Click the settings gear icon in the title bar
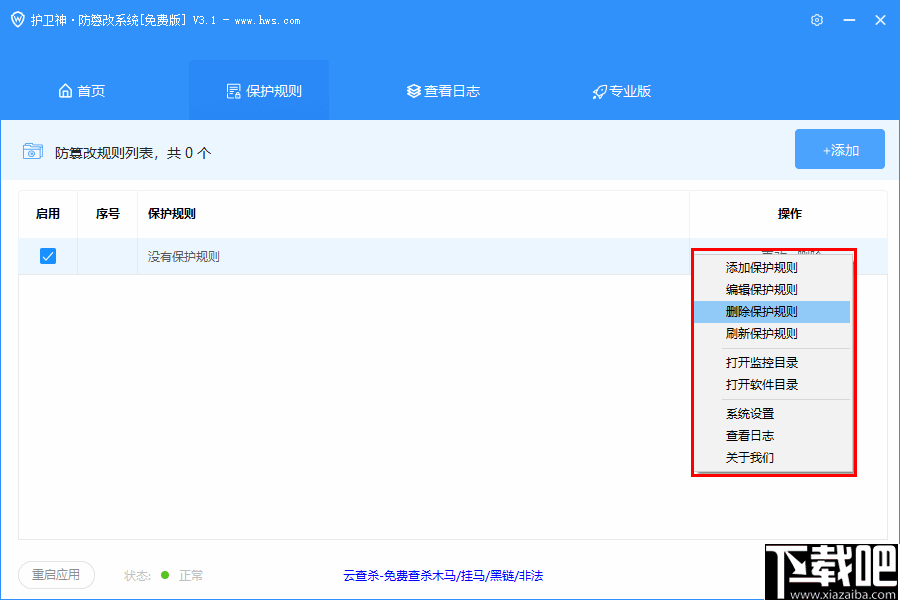The width and height of the screenshot is (900, 600). [816, 19]
